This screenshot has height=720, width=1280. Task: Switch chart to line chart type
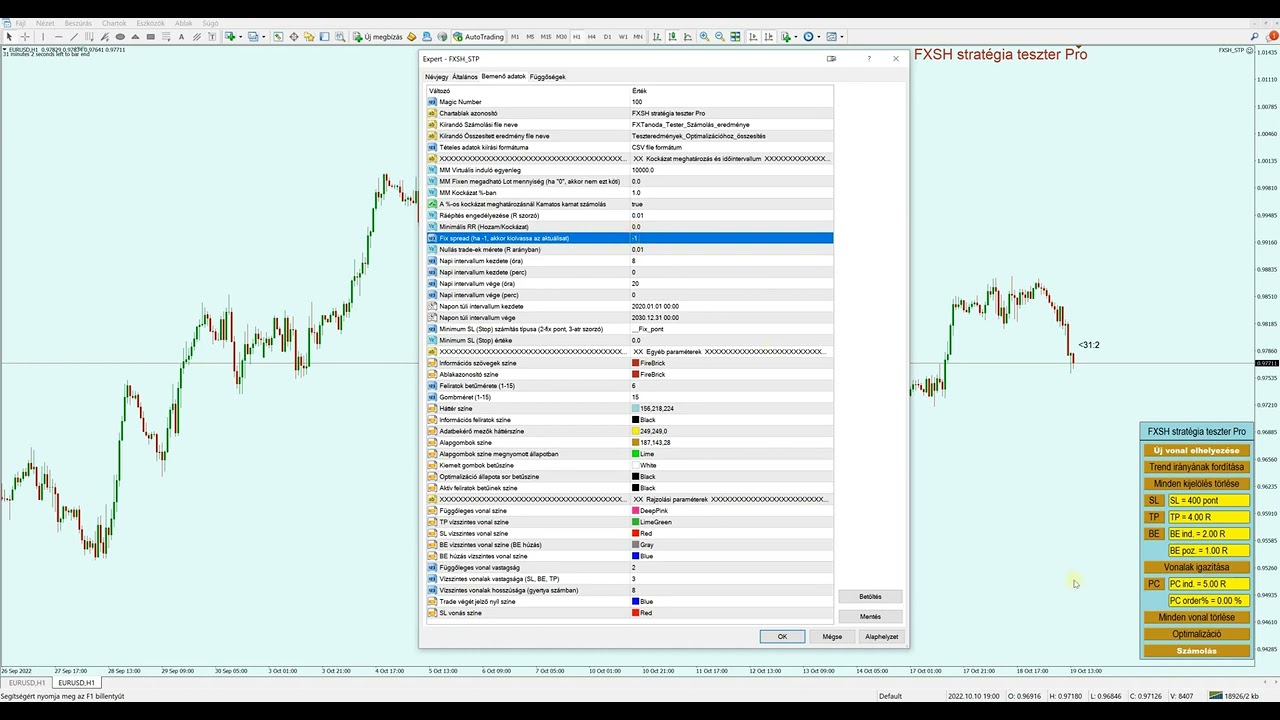[x=687, y=37]
